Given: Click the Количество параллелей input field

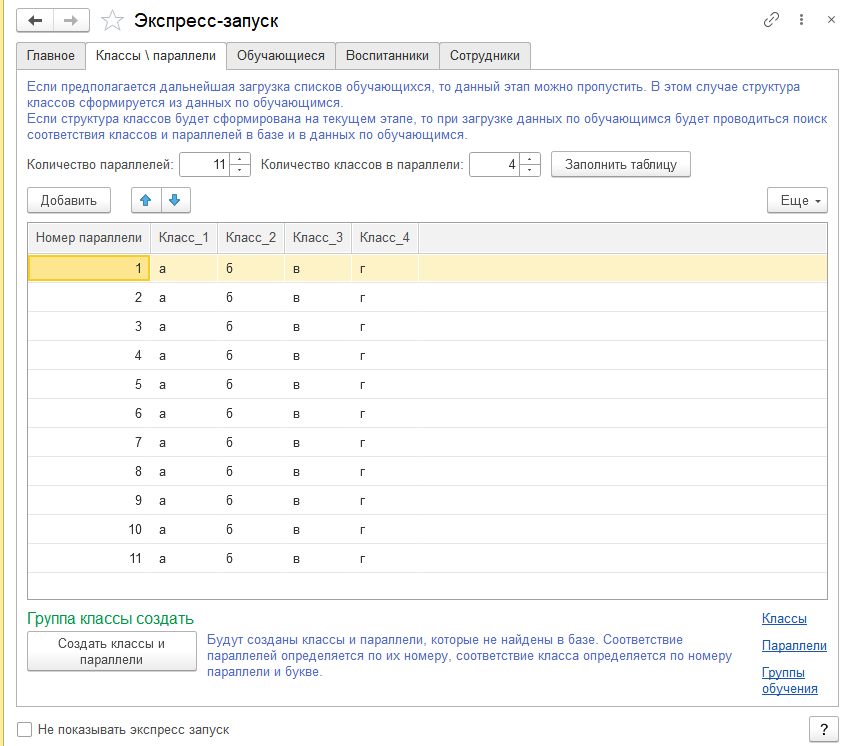Looking at the screenshot, I should tap(203, 164).
